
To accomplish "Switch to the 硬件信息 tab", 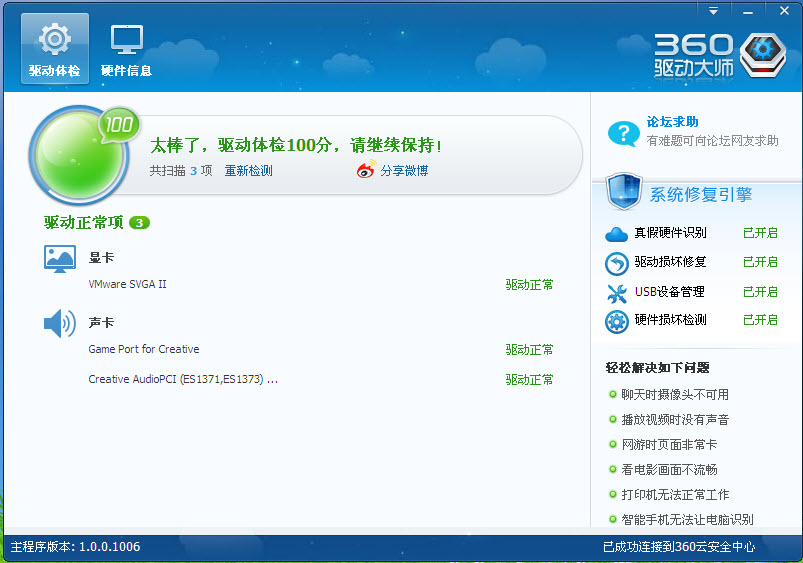I will click(x=126, y=49).
